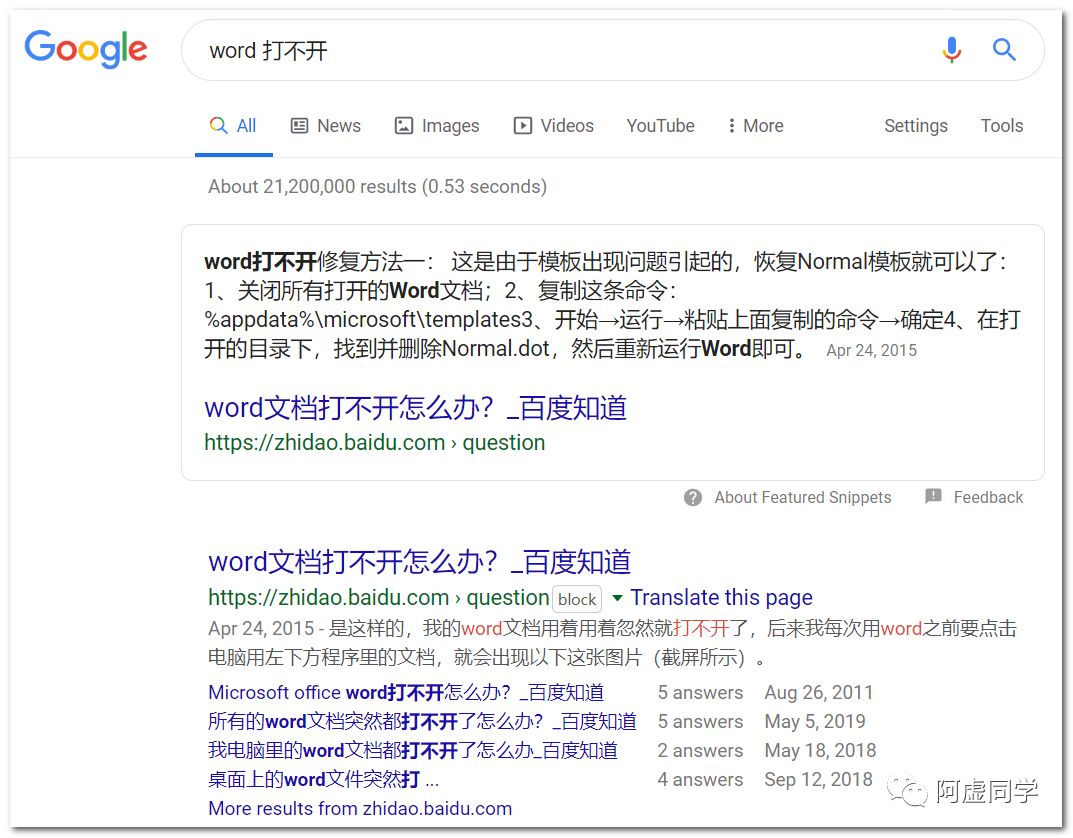Click the featured snippet text about Normal模板
Viewport: 1073px width, 838px height.
612,305
